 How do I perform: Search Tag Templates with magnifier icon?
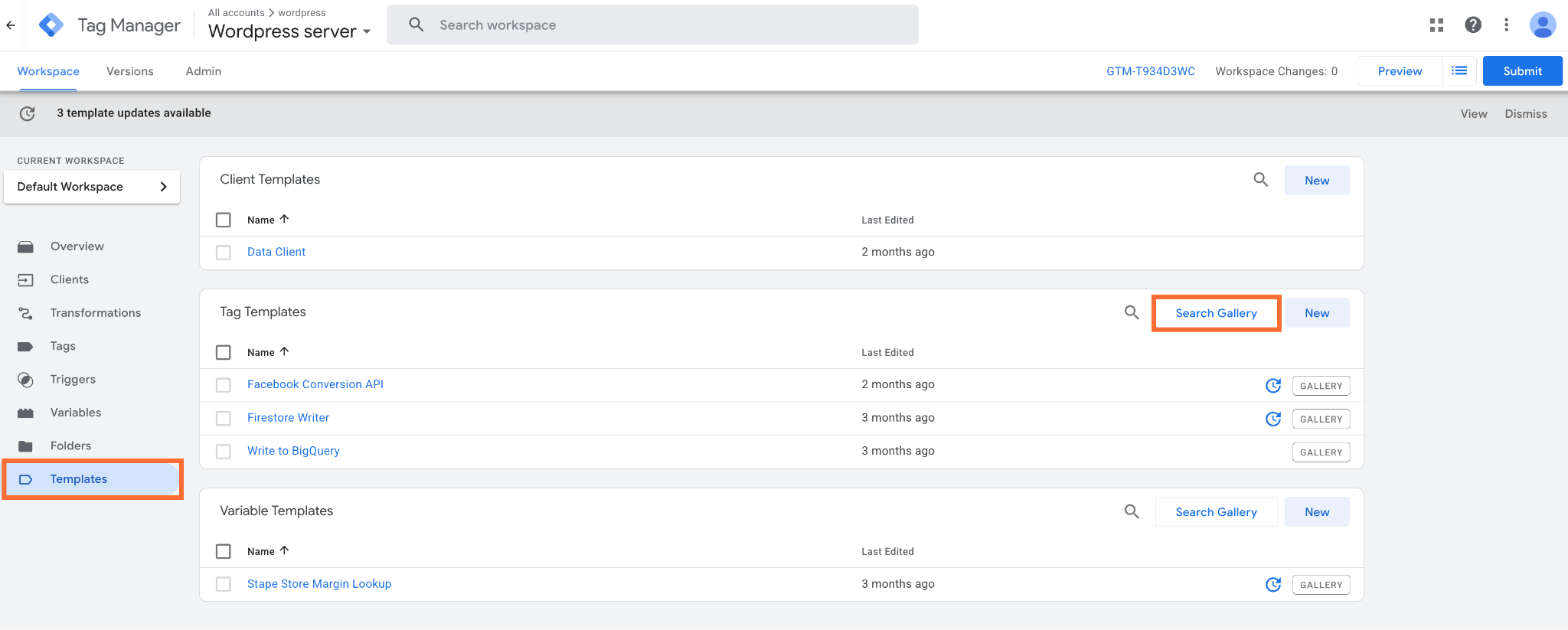point(1132,312)
